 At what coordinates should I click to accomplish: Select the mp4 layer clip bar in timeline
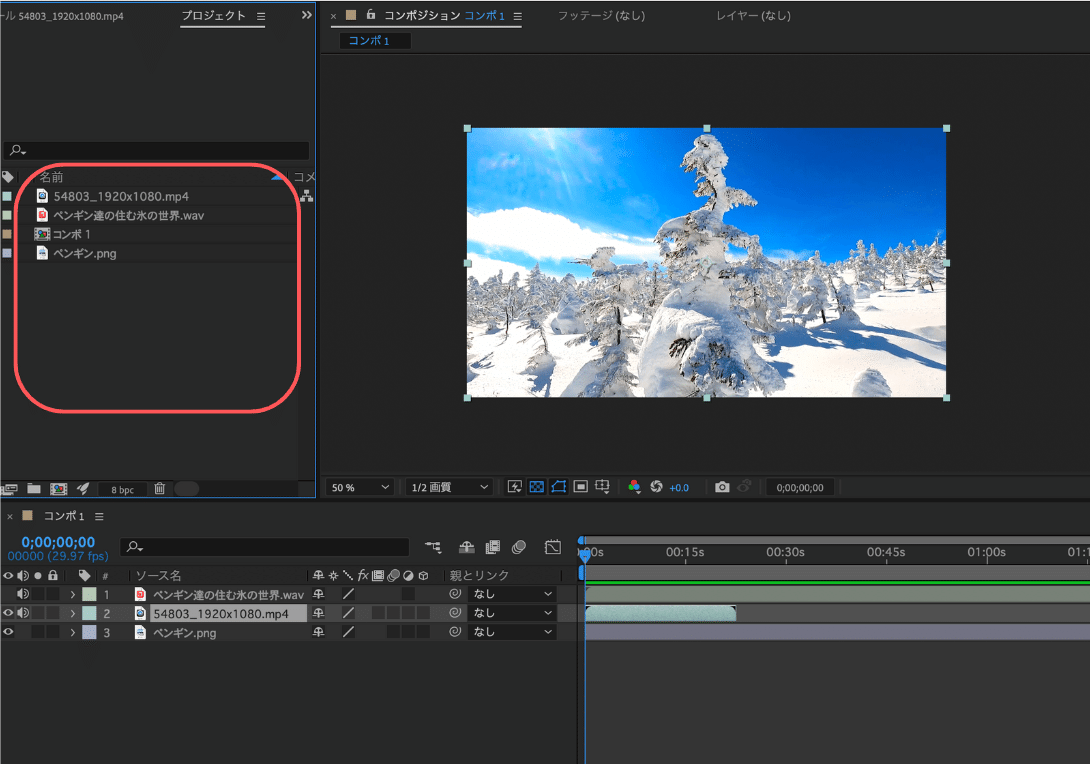[x=660, y=613]
